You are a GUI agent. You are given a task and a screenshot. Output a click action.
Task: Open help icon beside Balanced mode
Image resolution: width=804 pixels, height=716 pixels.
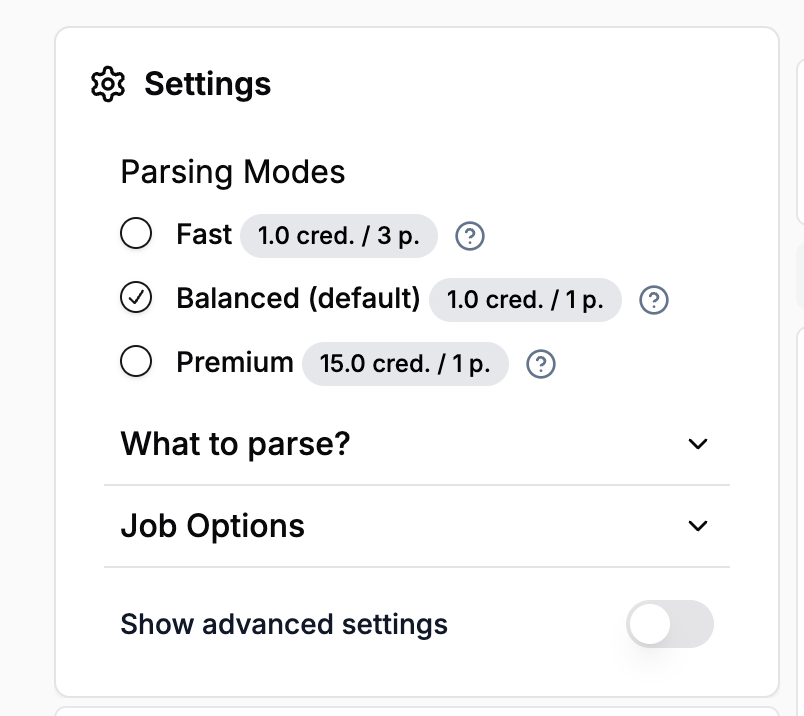(654, 300)
